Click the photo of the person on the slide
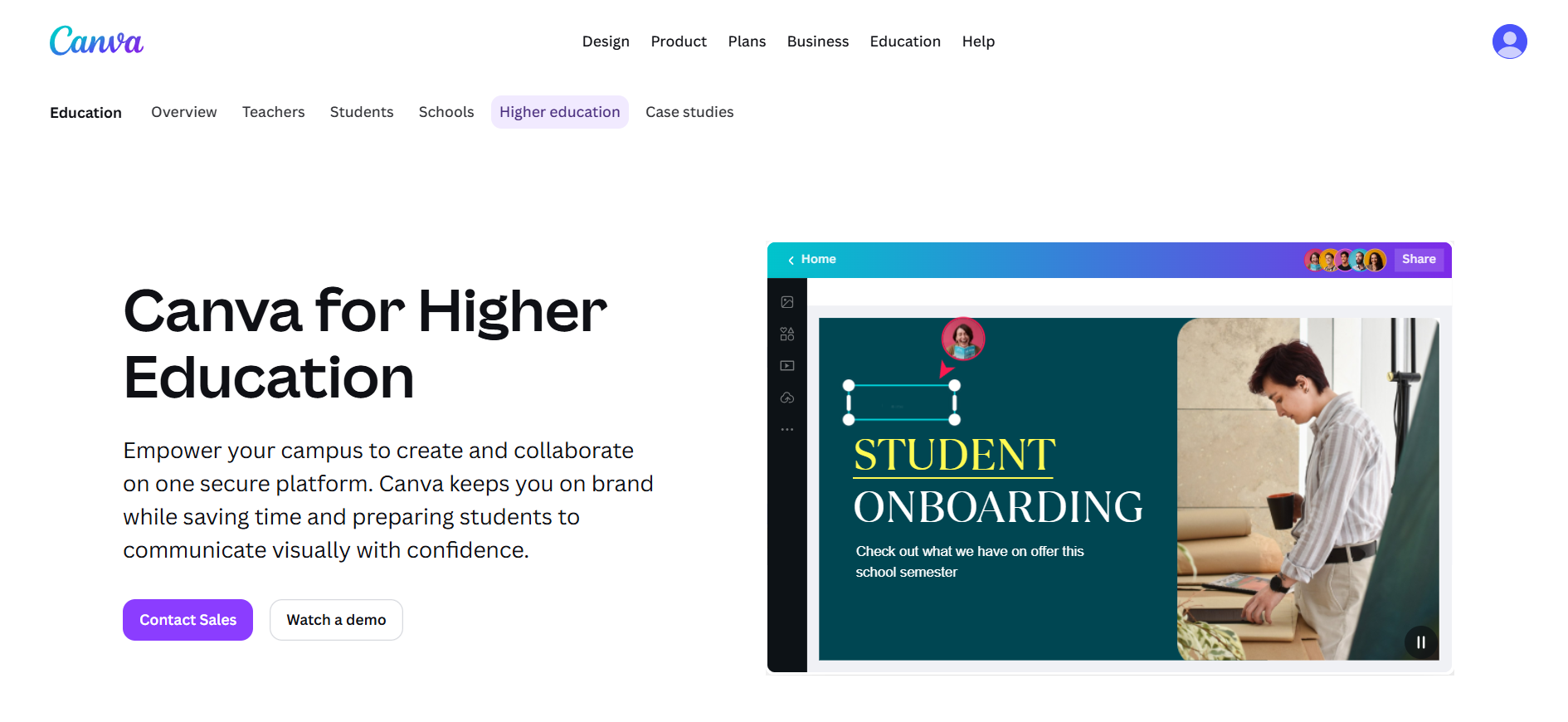The width and height of the screenshot is (1568, 722). 1307,489
